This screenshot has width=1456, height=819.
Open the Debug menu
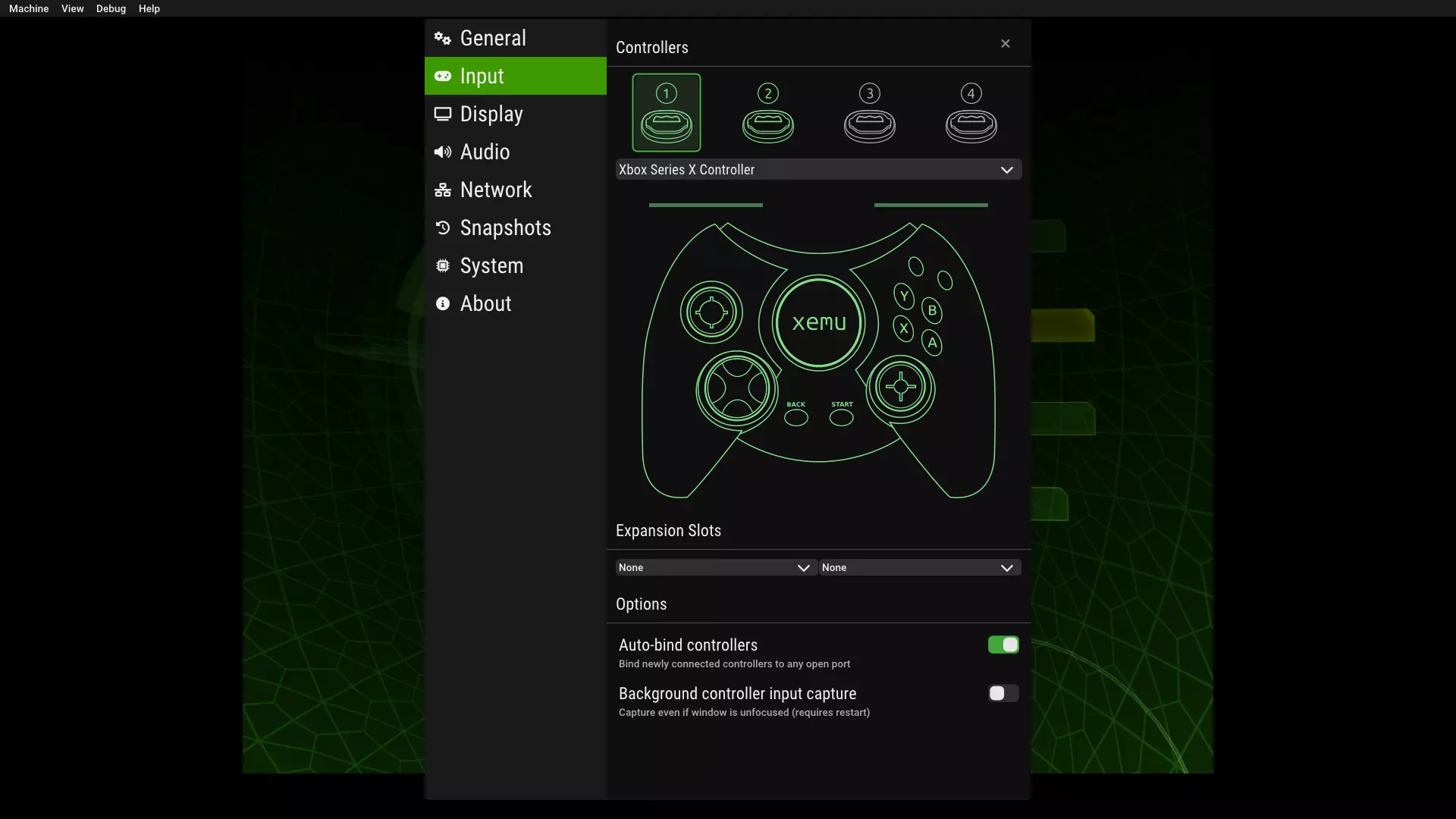111,8
